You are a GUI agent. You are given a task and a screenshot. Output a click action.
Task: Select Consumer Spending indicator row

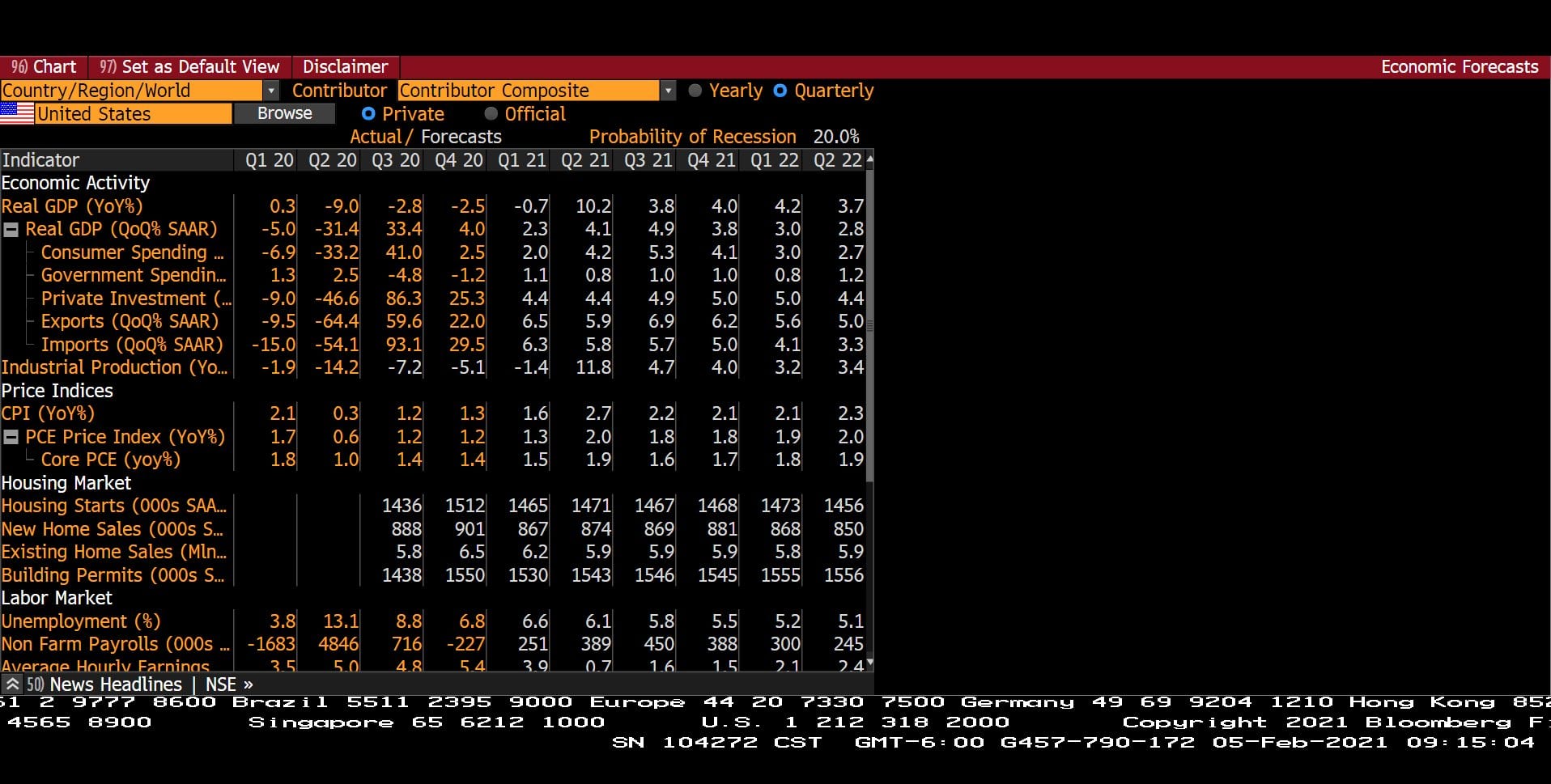(x=132, y=252)
